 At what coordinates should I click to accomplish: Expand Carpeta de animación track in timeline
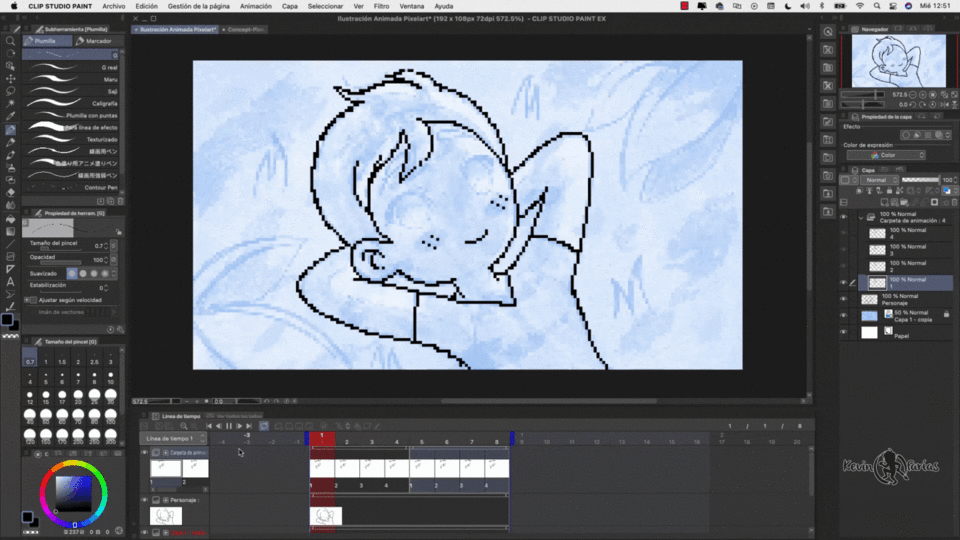[x=165, y=452]
